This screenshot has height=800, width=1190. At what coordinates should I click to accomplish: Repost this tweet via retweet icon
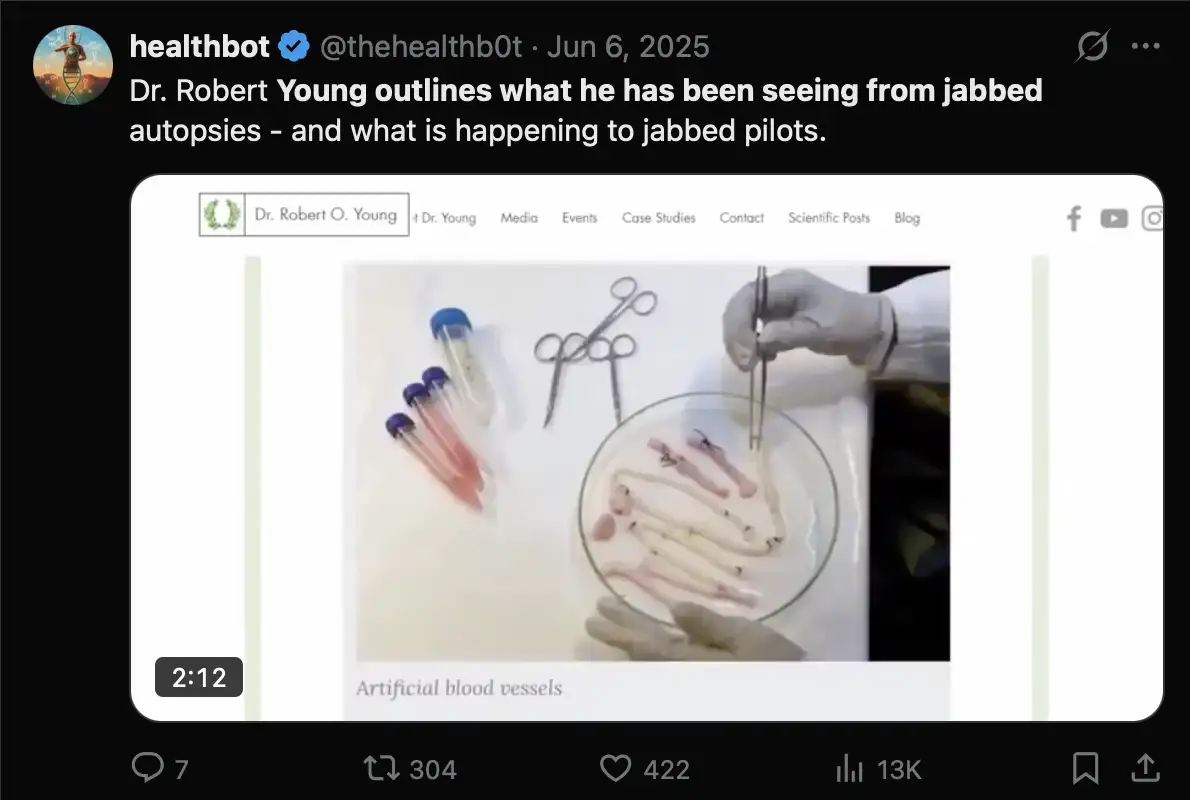[380, 768]
